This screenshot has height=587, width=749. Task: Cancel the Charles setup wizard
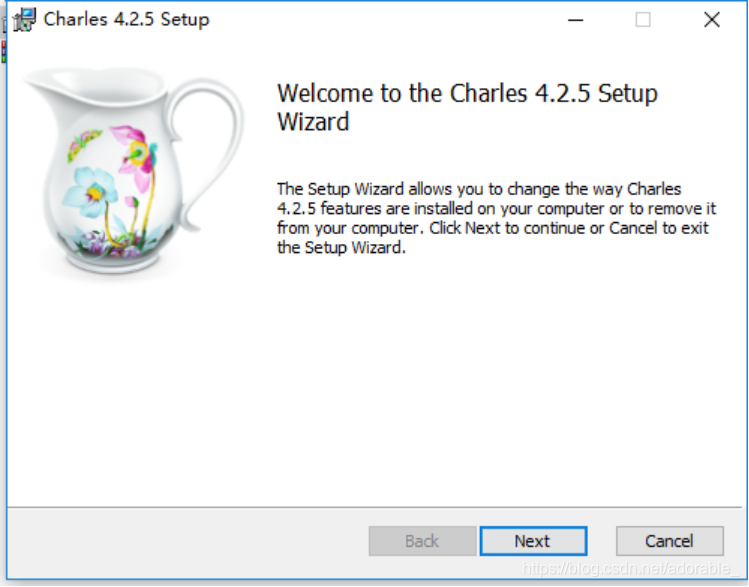tap(670, 541)
